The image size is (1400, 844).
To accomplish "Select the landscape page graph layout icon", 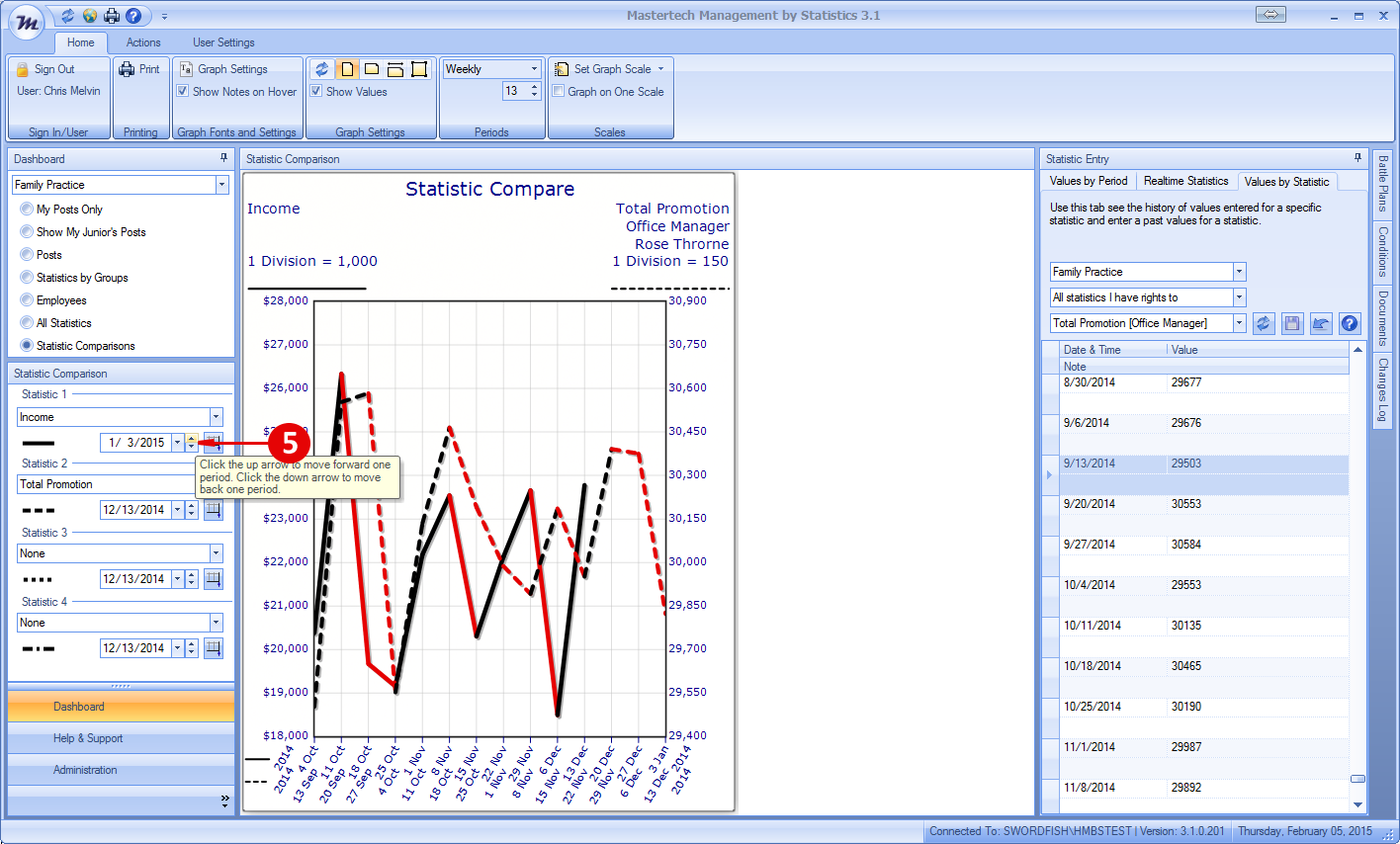I will [372, 69].
